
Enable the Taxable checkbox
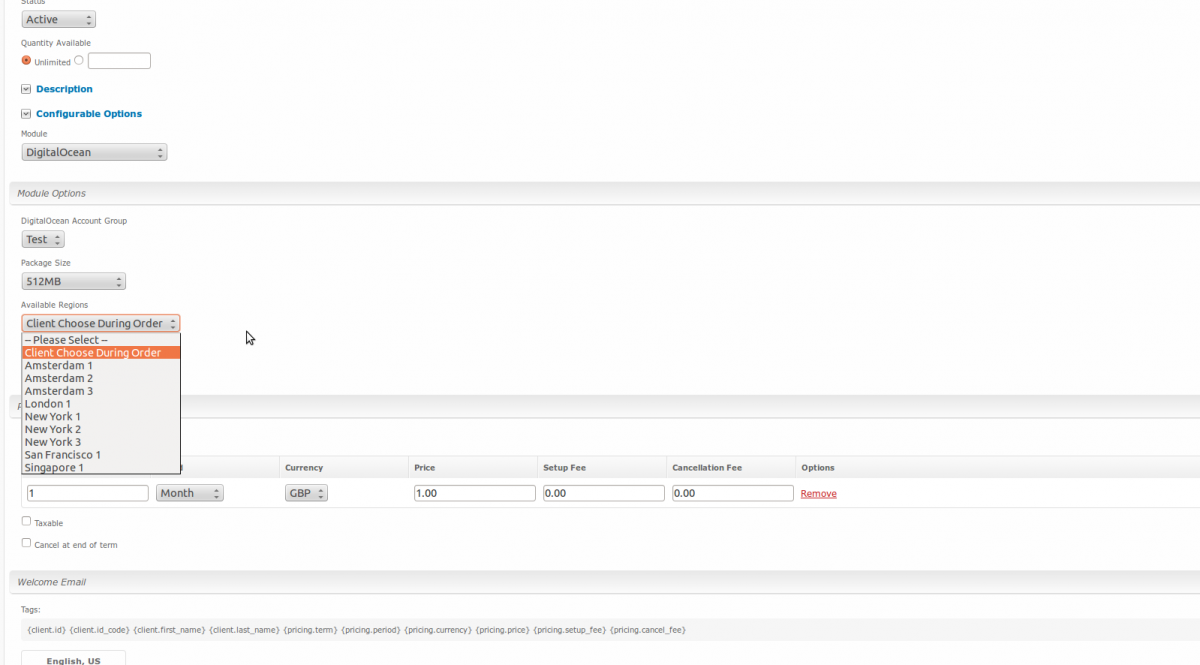[x=26, y=521]
